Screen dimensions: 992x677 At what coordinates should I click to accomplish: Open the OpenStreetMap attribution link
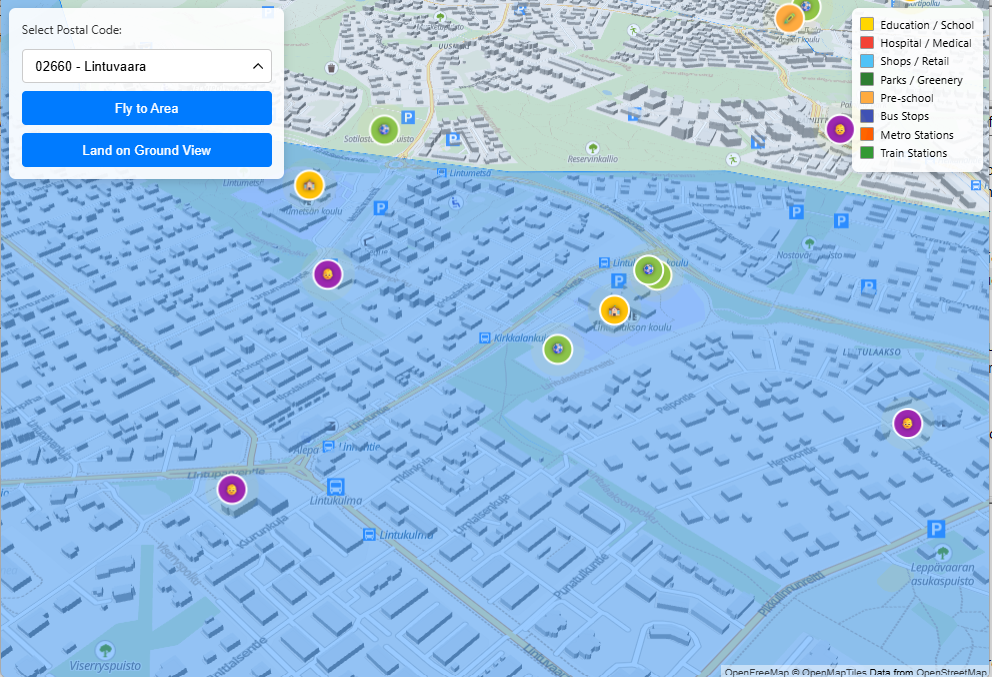951,672
